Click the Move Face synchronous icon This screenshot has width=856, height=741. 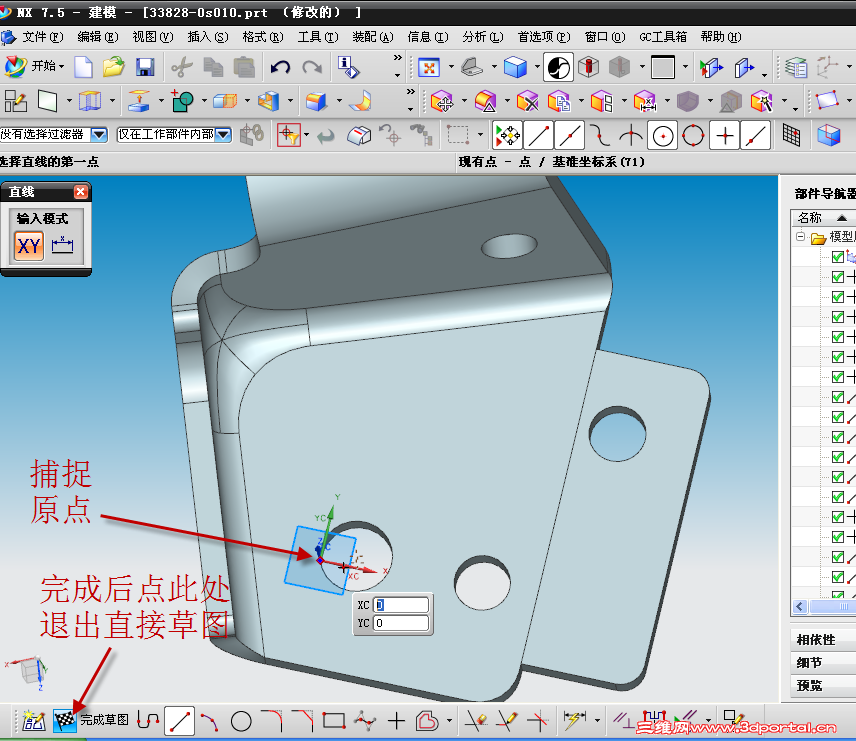pyautogui.click(x=442, y=102)
